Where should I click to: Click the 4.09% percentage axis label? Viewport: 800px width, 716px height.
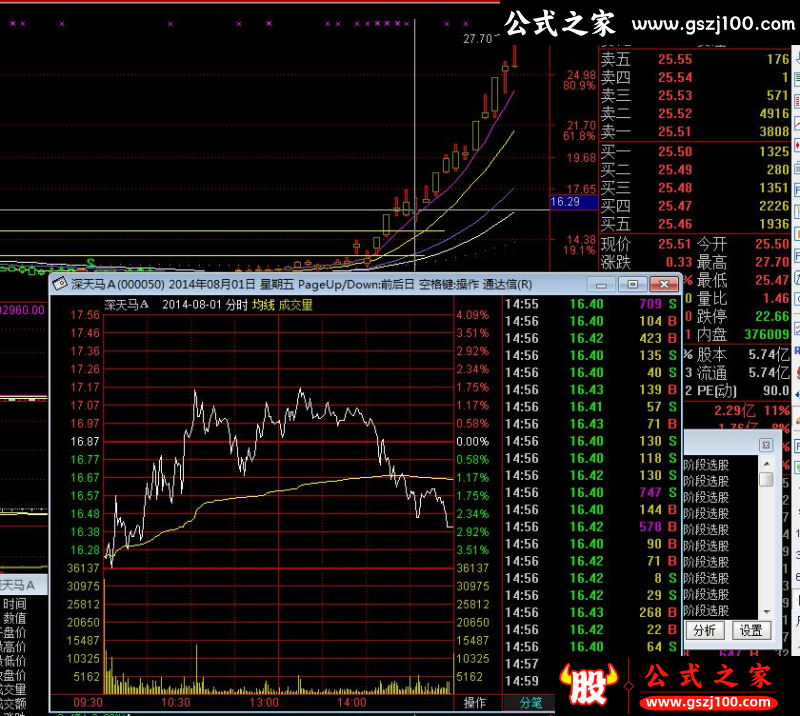coord(472,315)
